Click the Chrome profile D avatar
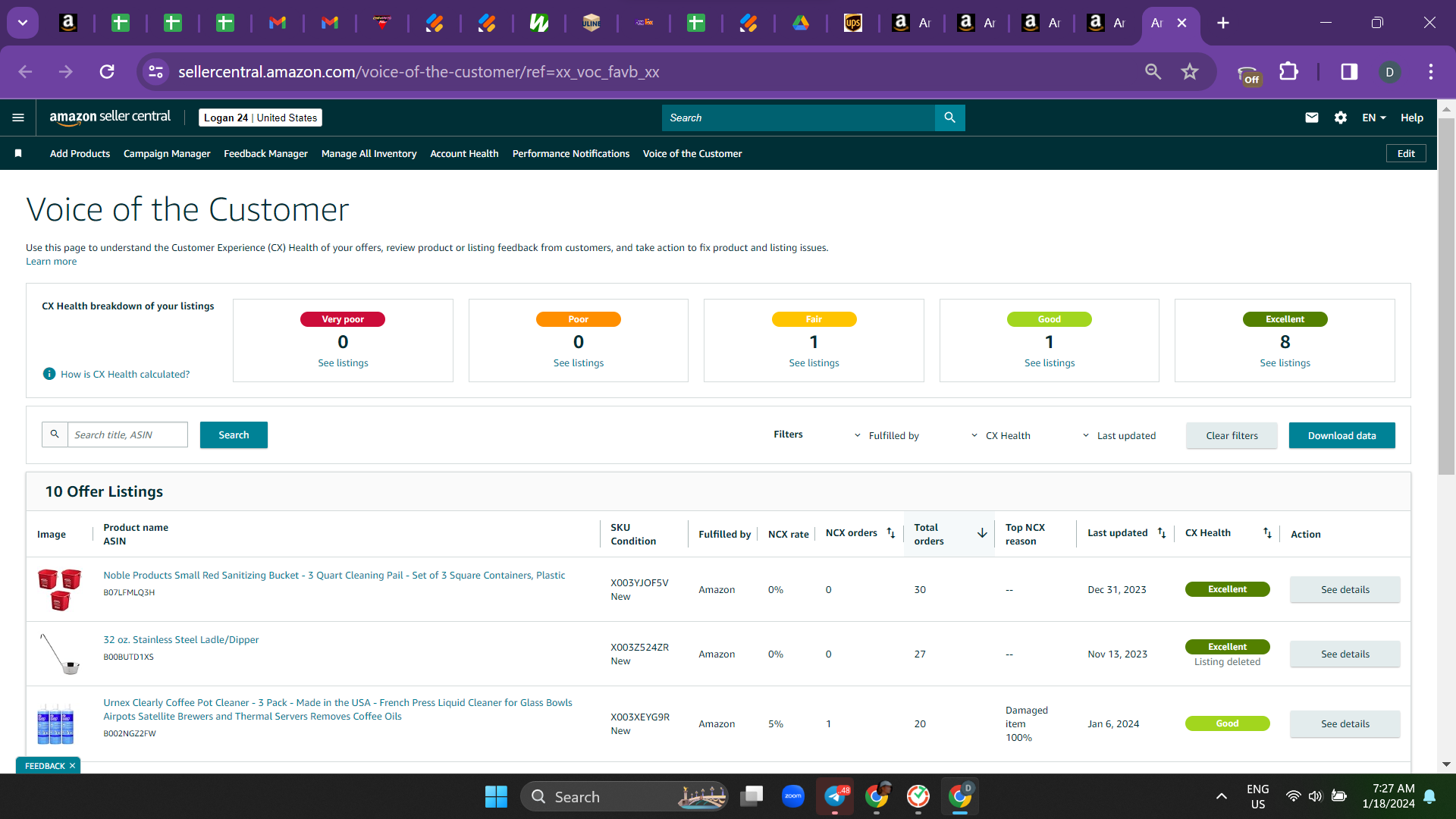 coord(1389,72)
